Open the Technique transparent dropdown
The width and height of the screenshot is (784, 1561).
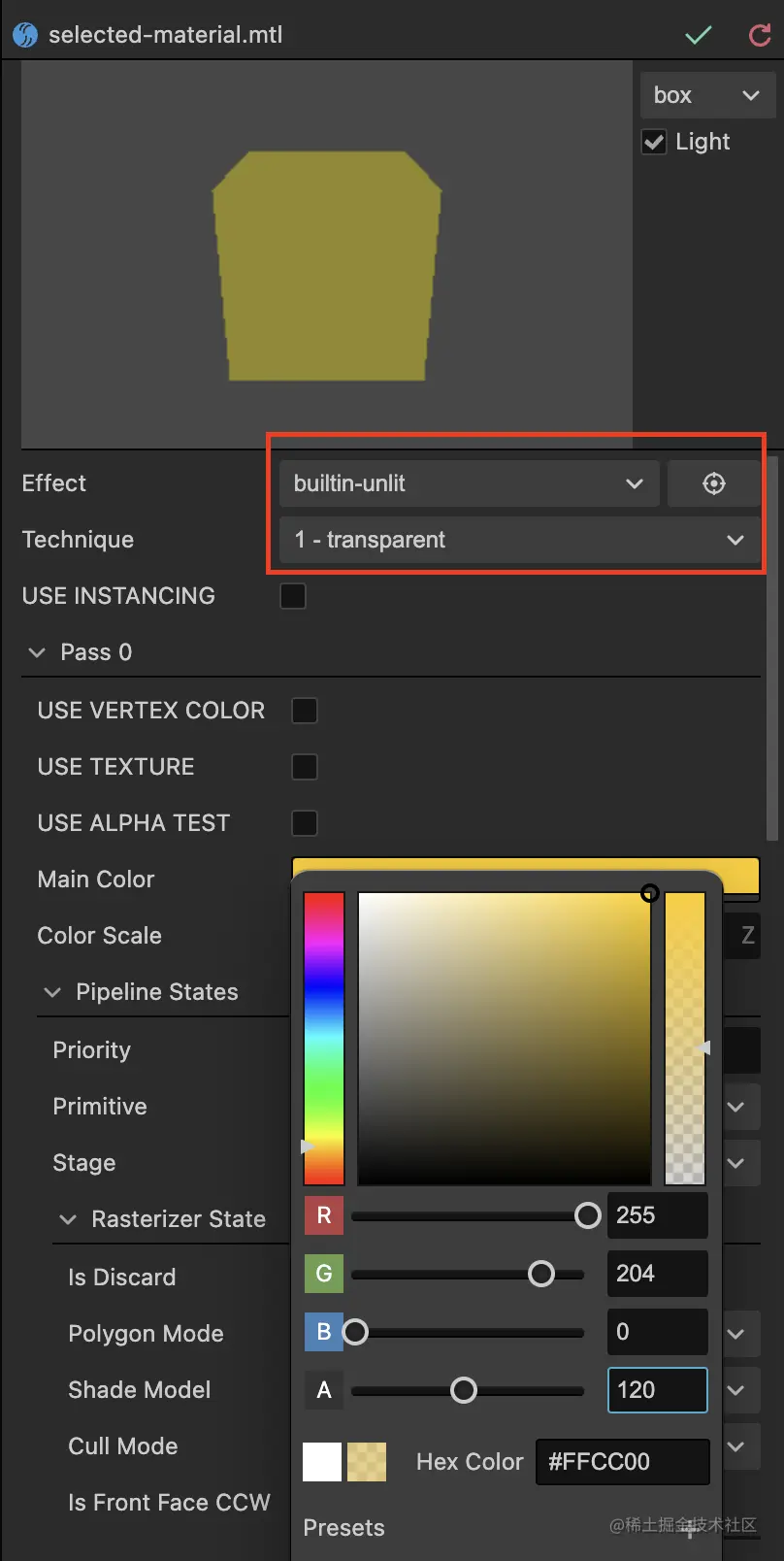[520, 540]
